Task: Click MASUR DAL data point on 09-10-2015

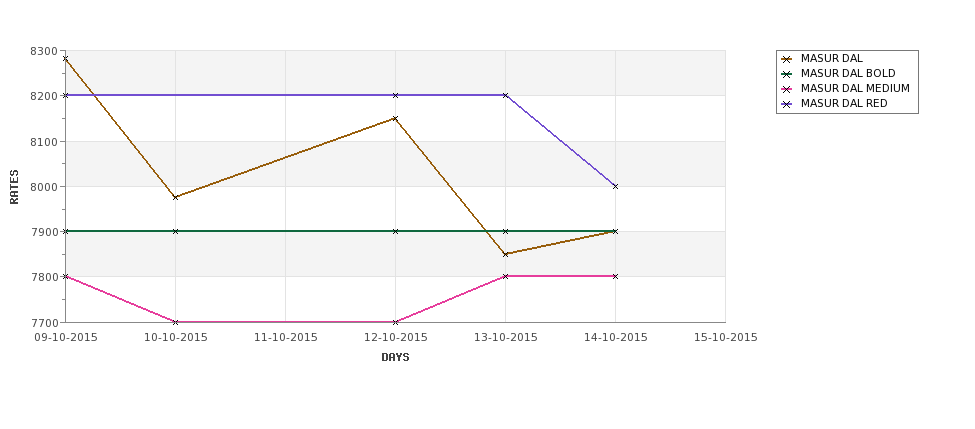Action: (65, 59)
